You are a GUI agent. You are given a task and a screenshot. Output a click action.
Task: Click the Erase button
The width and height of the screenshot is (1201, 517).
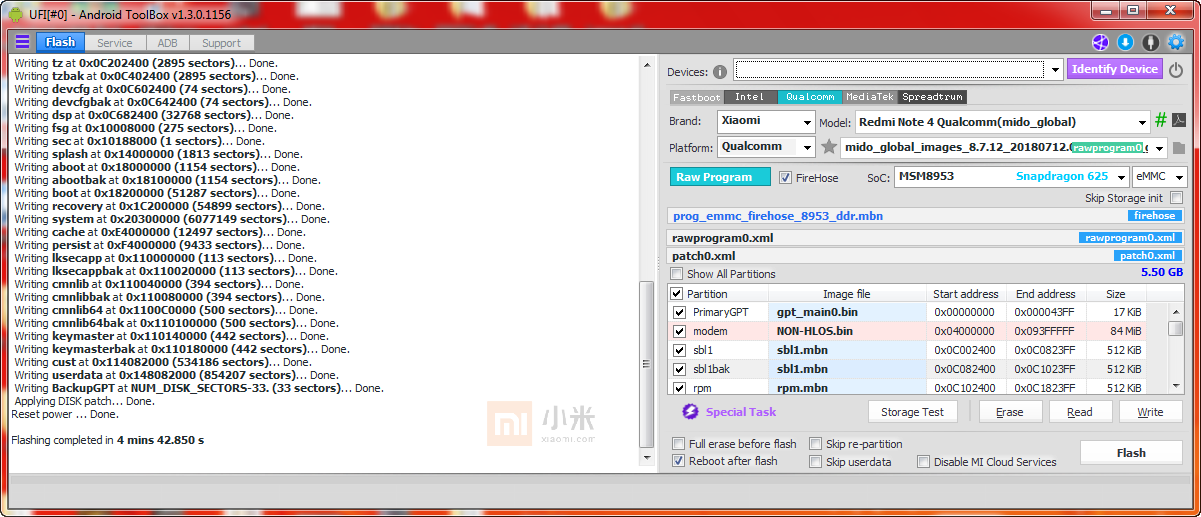[1009, 412]
